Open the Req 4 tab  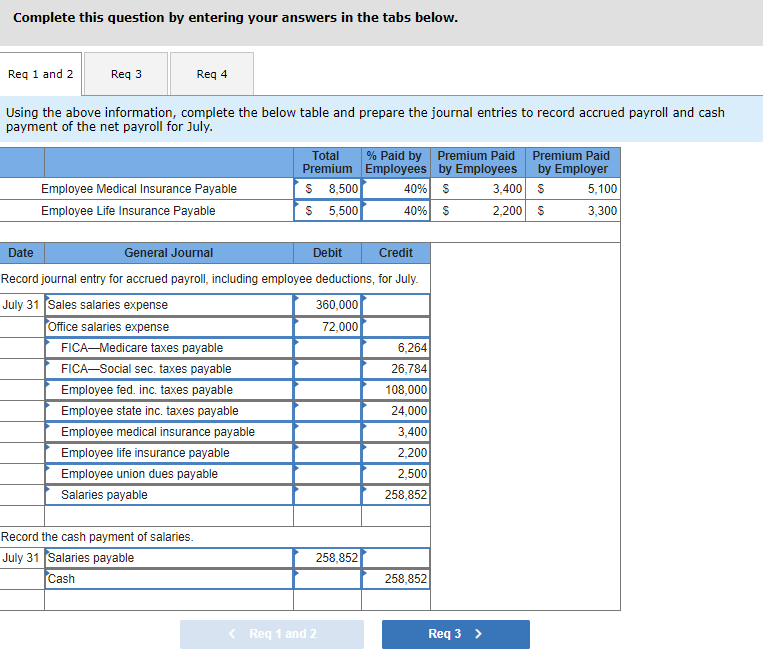point(212,74)
